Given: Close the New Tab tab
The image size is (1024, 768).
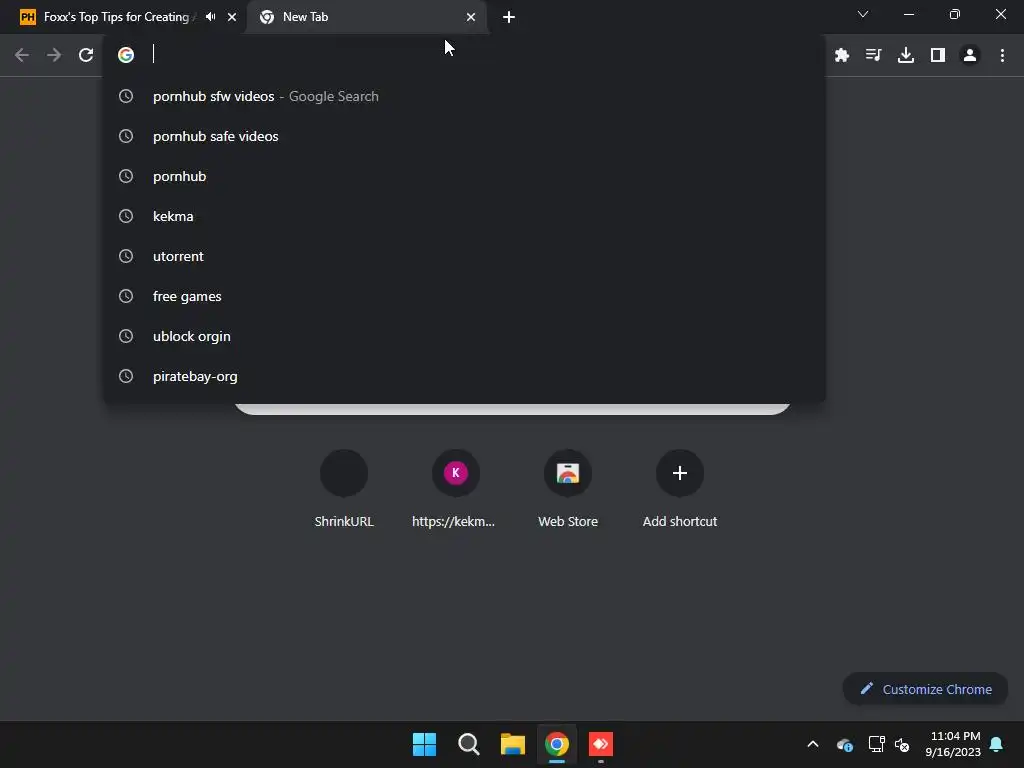Looking at the screenshot, I should [471, 17].
